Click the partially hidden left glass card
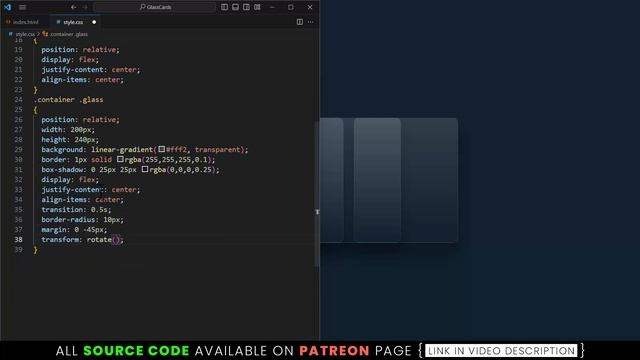Screen dimensions: 640x360 click(332, 180)
